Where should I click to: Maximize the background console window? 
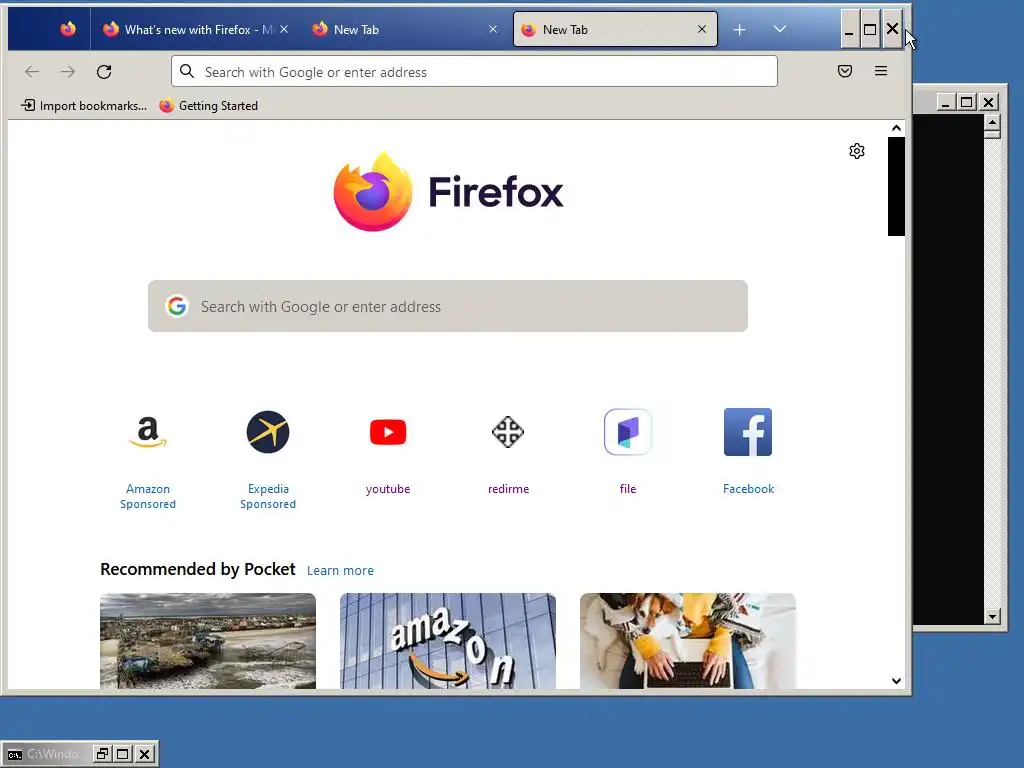coord(967,103)
